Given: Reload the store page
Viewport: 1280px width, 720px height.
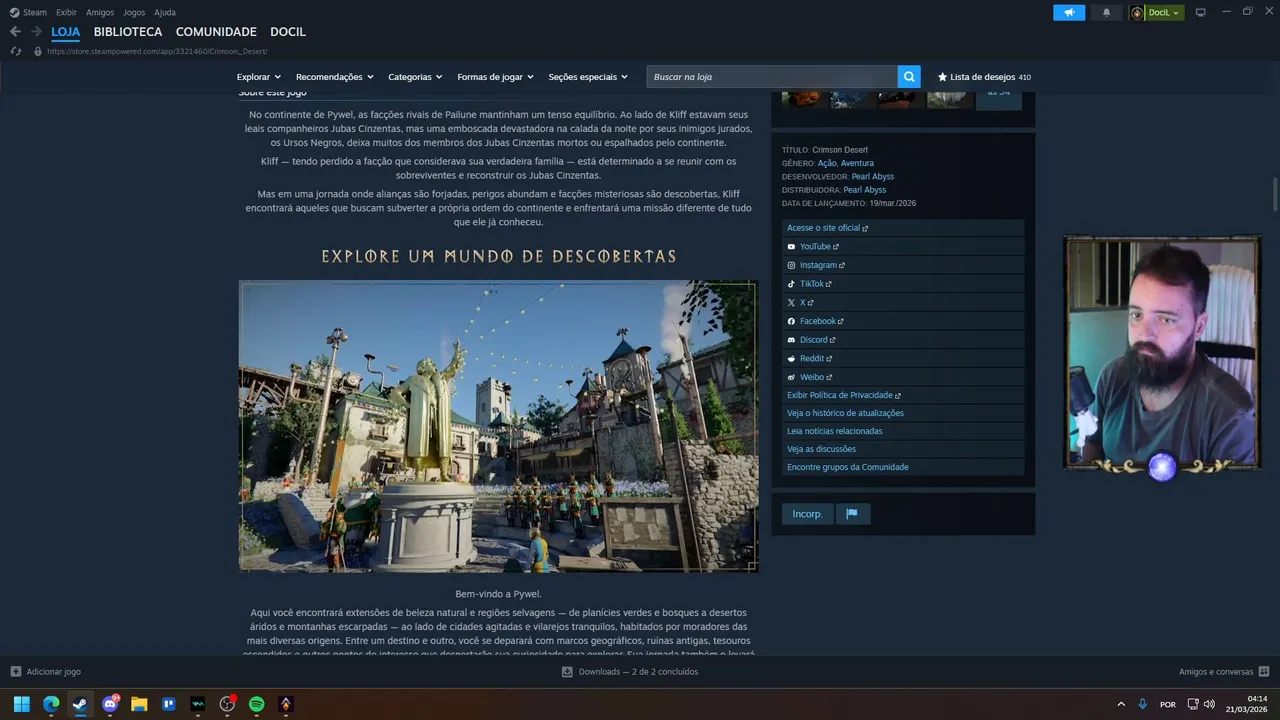Looking at the screenshot, I should [x=16, y=51].
